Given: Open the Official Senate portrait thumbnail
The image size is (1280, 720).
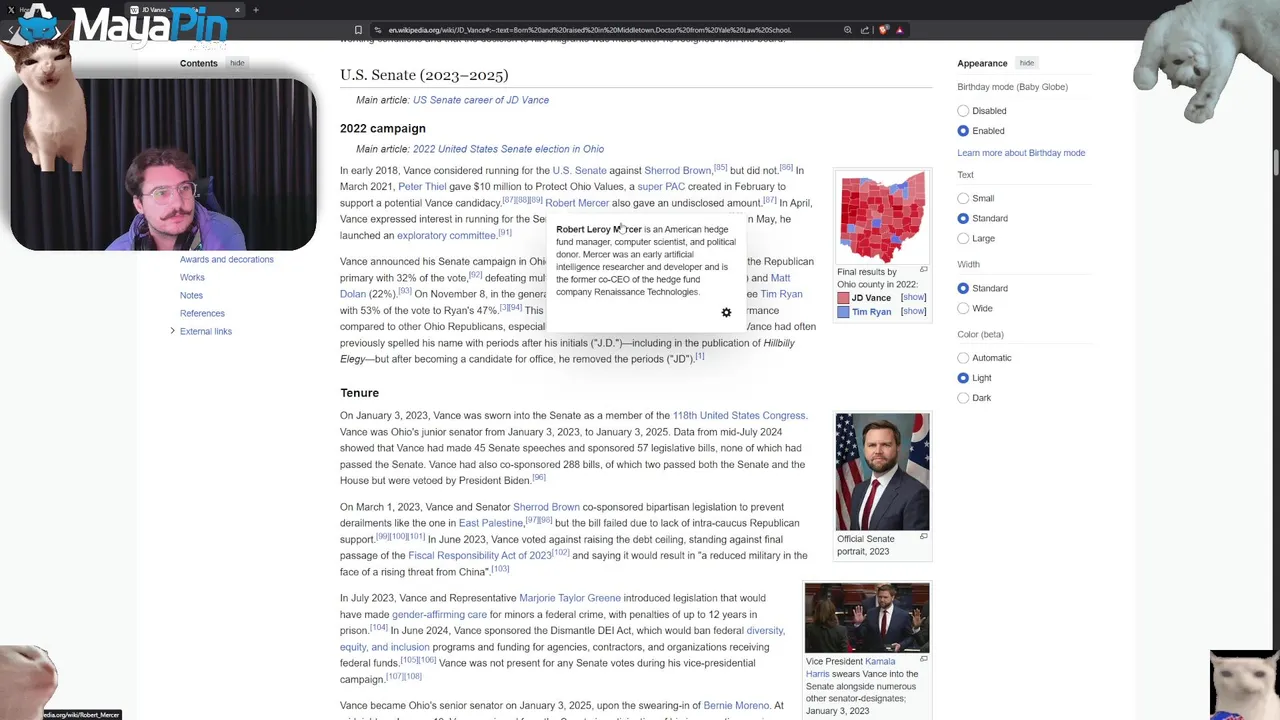Looking at the screenshot, I should (882, 472).
